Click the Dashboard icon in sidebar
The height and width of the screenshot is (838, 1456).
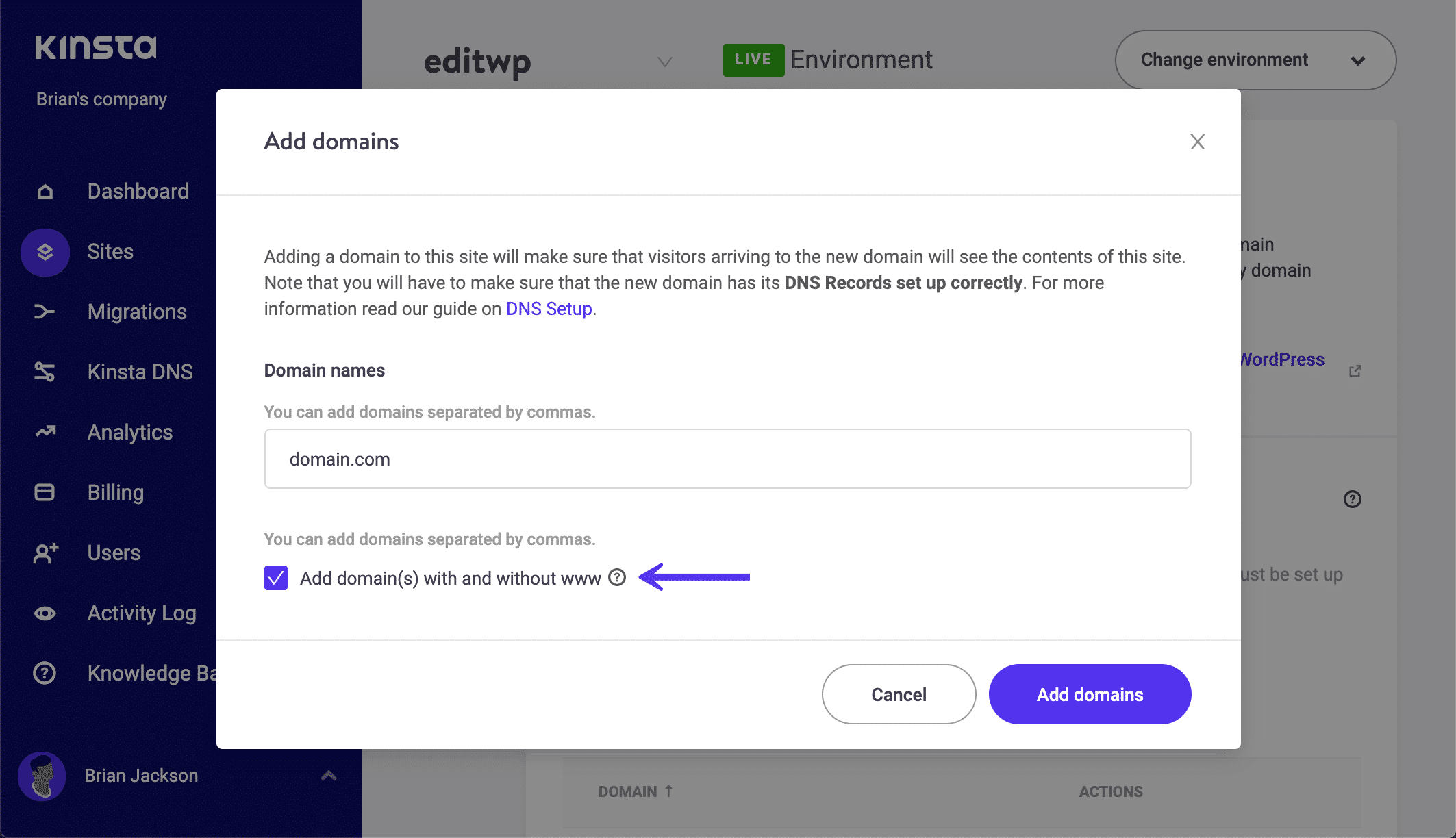44,190
